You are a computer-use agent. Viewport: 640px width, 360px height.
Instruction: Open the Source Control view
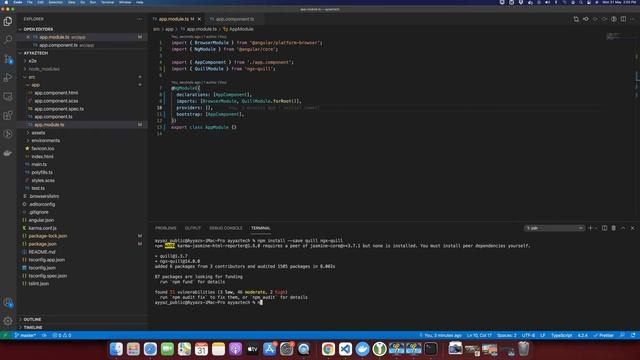coord(8,59)
